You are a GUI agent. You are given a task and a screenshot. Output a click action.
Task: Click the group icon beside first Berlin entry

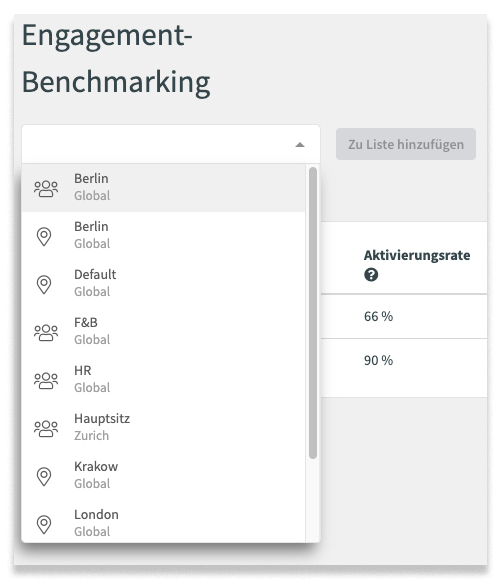[46, 188]
